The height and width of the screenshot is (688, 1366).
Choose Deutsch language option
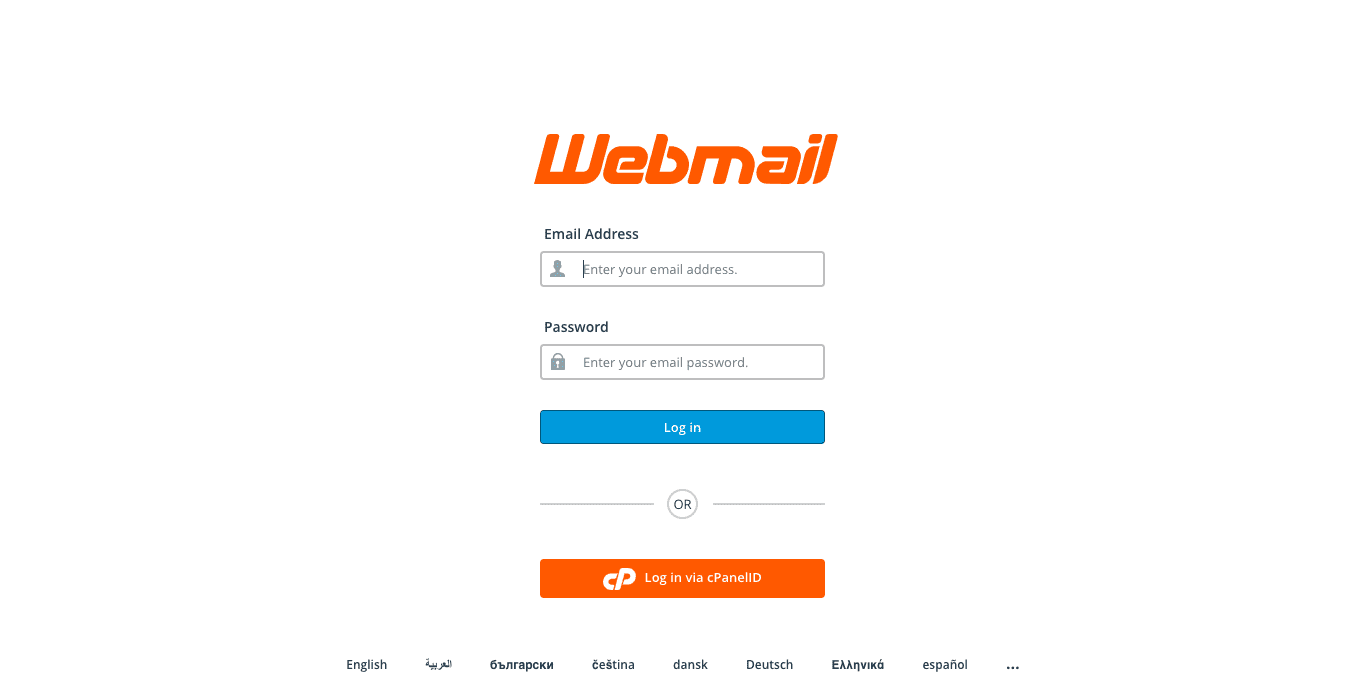[x=769, y=665]
